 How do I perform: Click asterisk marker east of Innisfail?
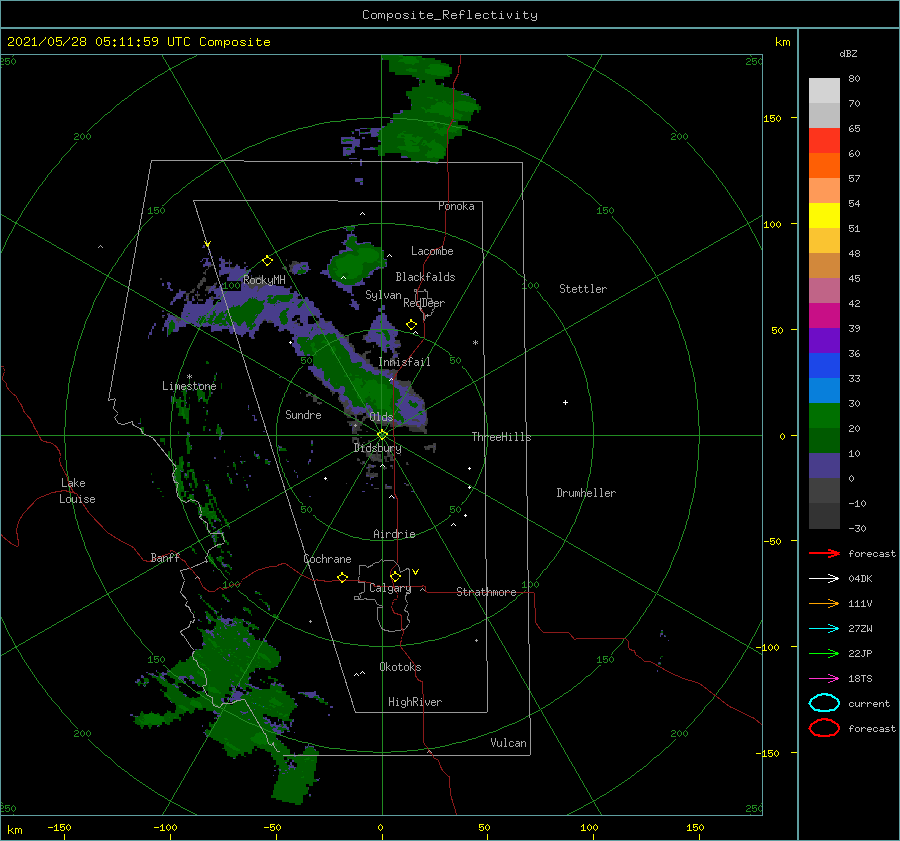coord(475,343)
